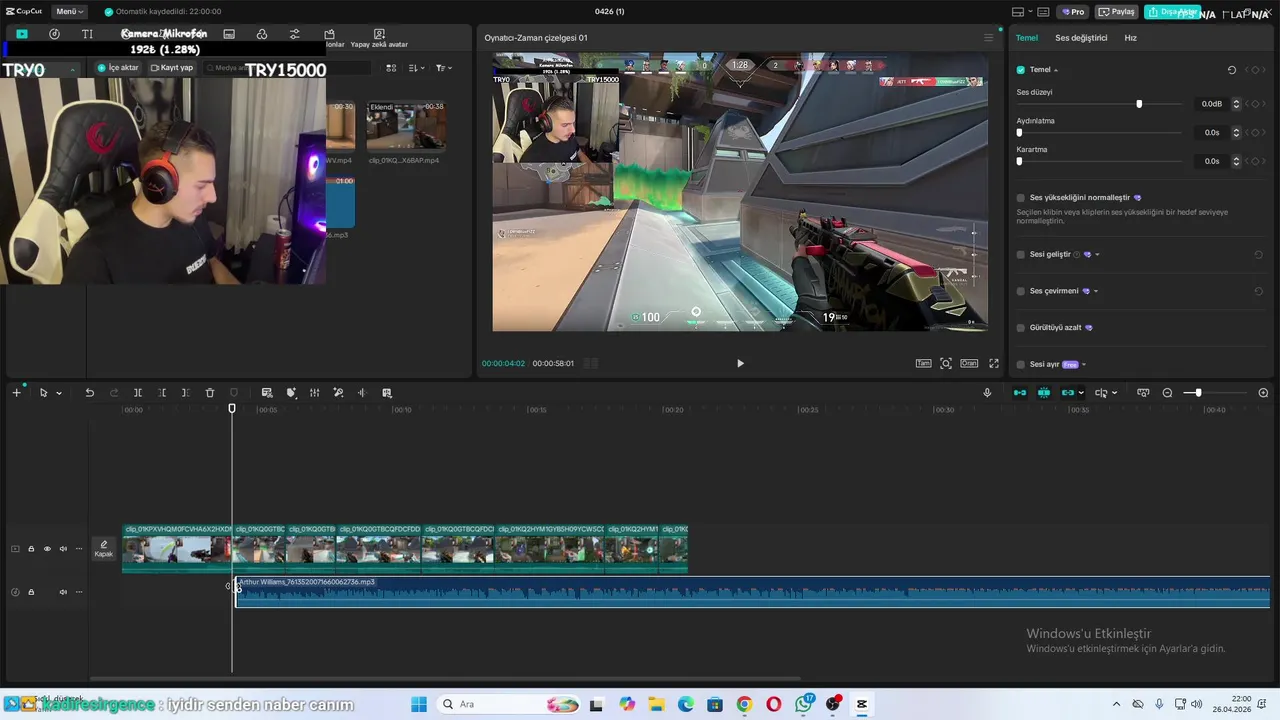
Task: Click the Ses düzeyi 0.0dB stepper
Action: 1236,104
